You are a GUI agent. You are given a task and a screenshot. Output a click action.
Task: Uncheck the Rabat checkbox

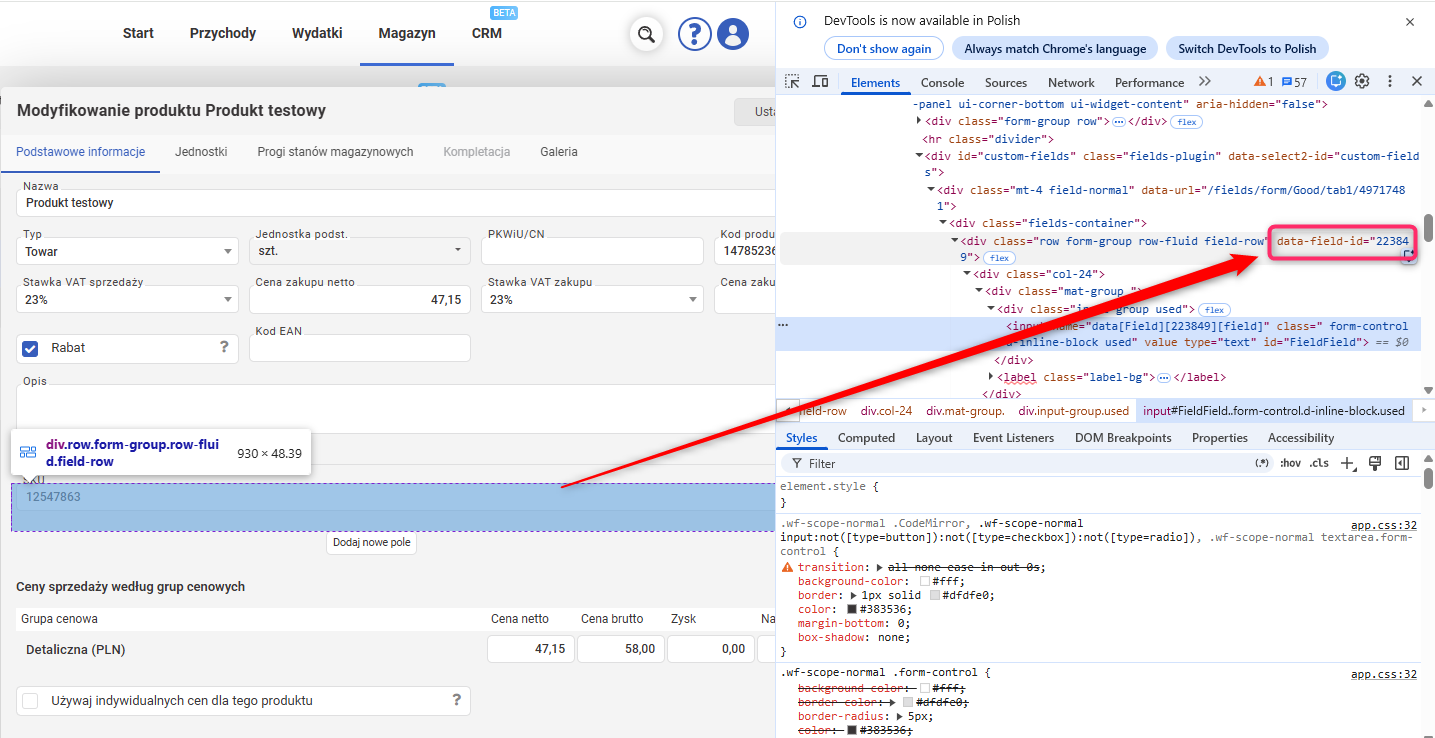tap(30, 348)
